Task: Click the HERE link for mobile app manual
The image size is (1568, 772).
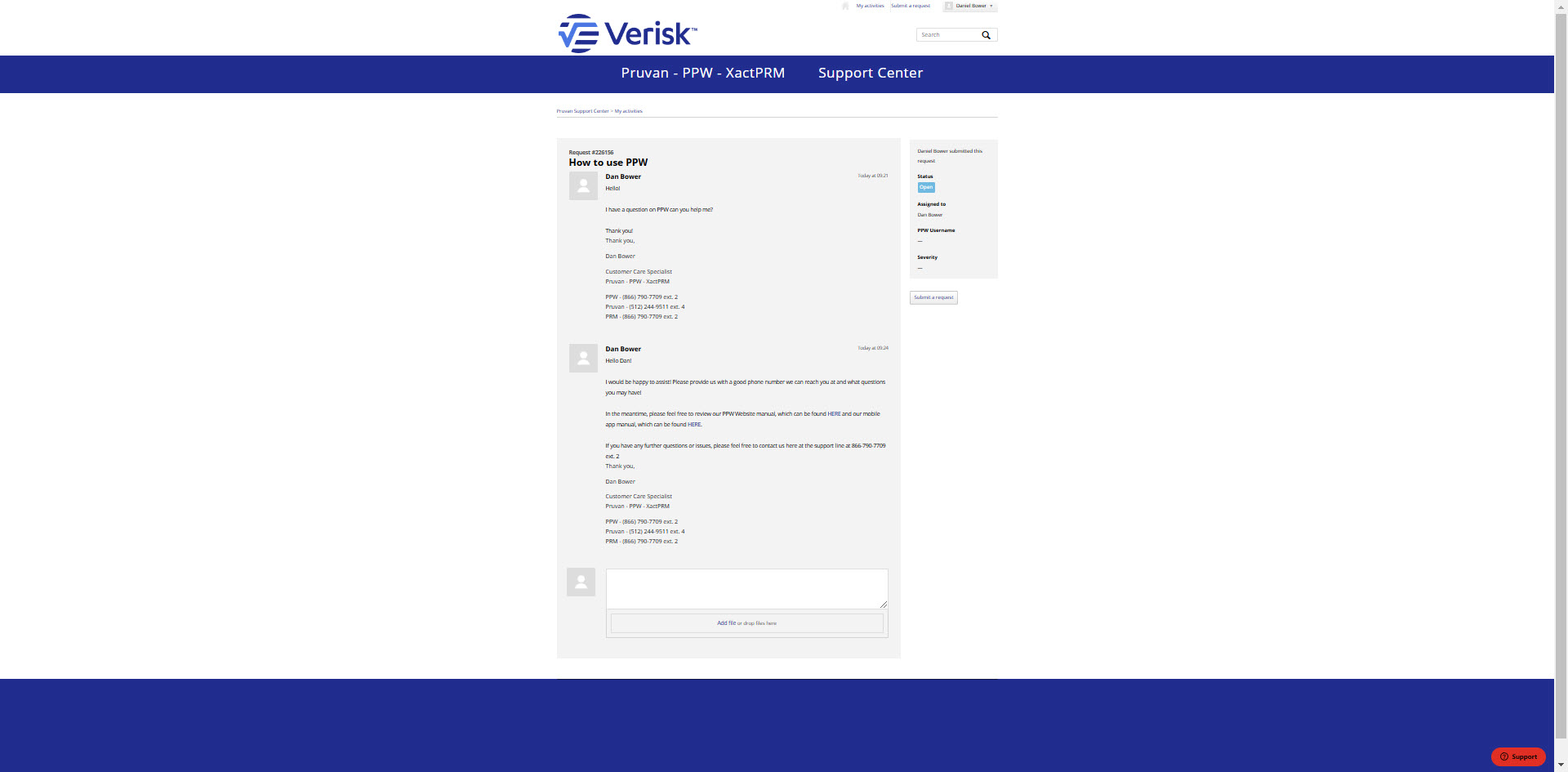Action: (694, 425)
